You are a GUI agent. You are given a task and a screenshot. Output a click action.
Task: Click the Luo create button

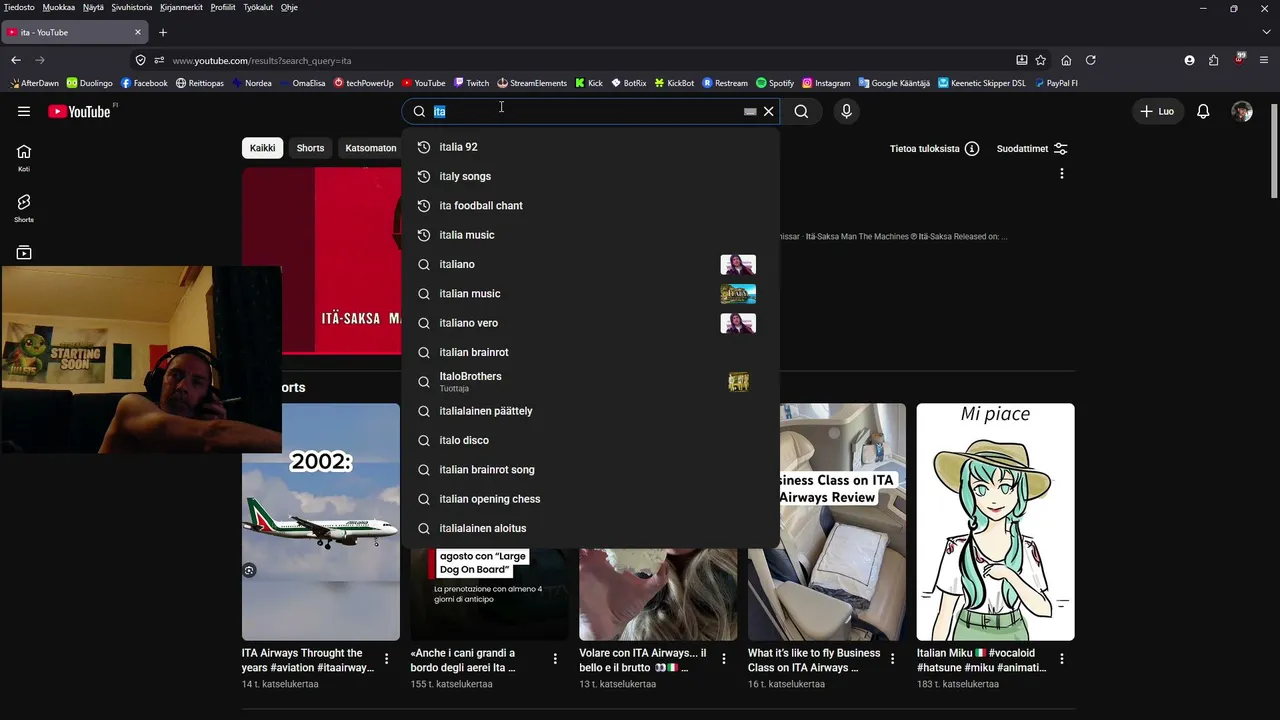click(1157, 111)
